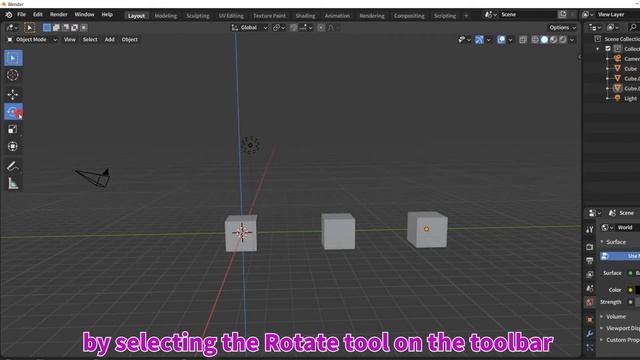Open the Options dropdown
The width and height of the screenshot is (640, 360).
coord(562,27)
